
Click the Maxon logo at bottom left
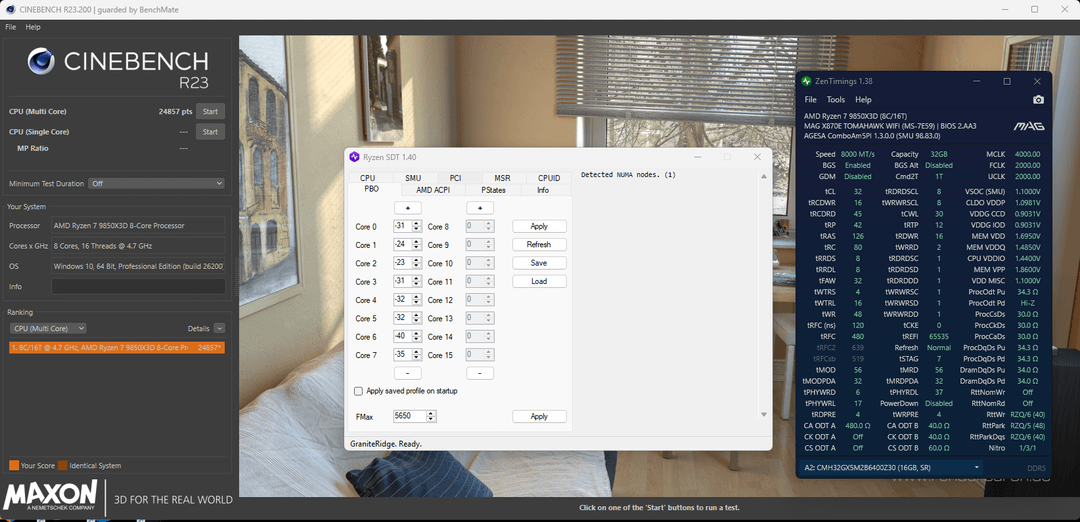pos(52,496)
